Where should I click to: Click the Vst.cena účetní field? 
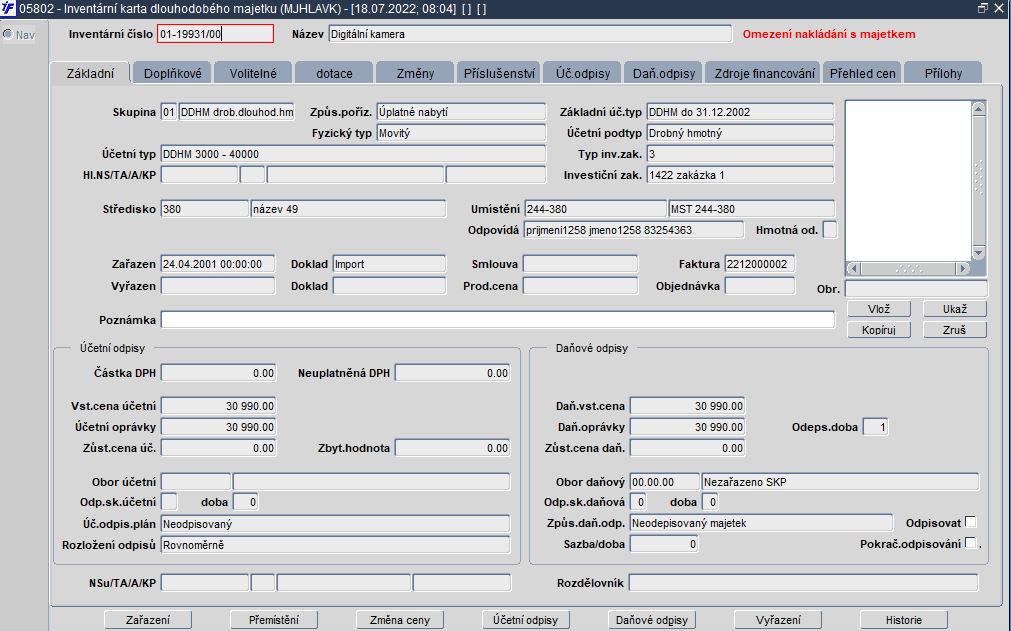tap(219, 405)
